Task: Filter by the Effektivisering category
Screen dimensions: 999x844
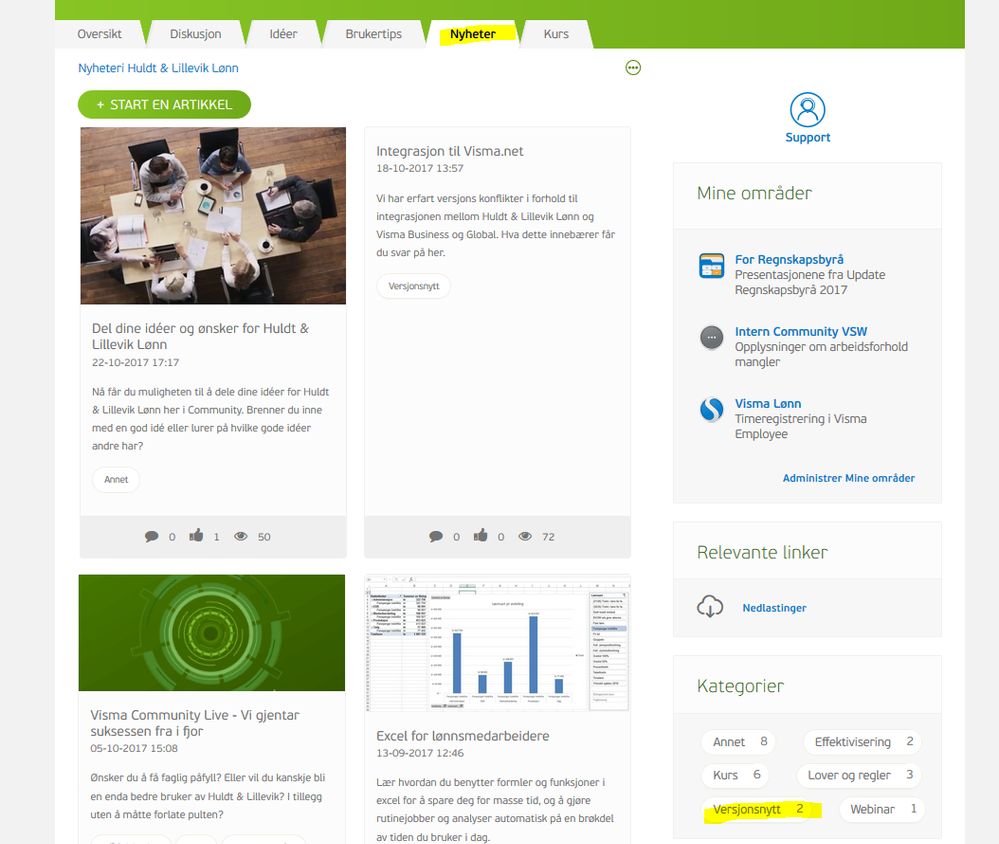Action: pos(863,741)
